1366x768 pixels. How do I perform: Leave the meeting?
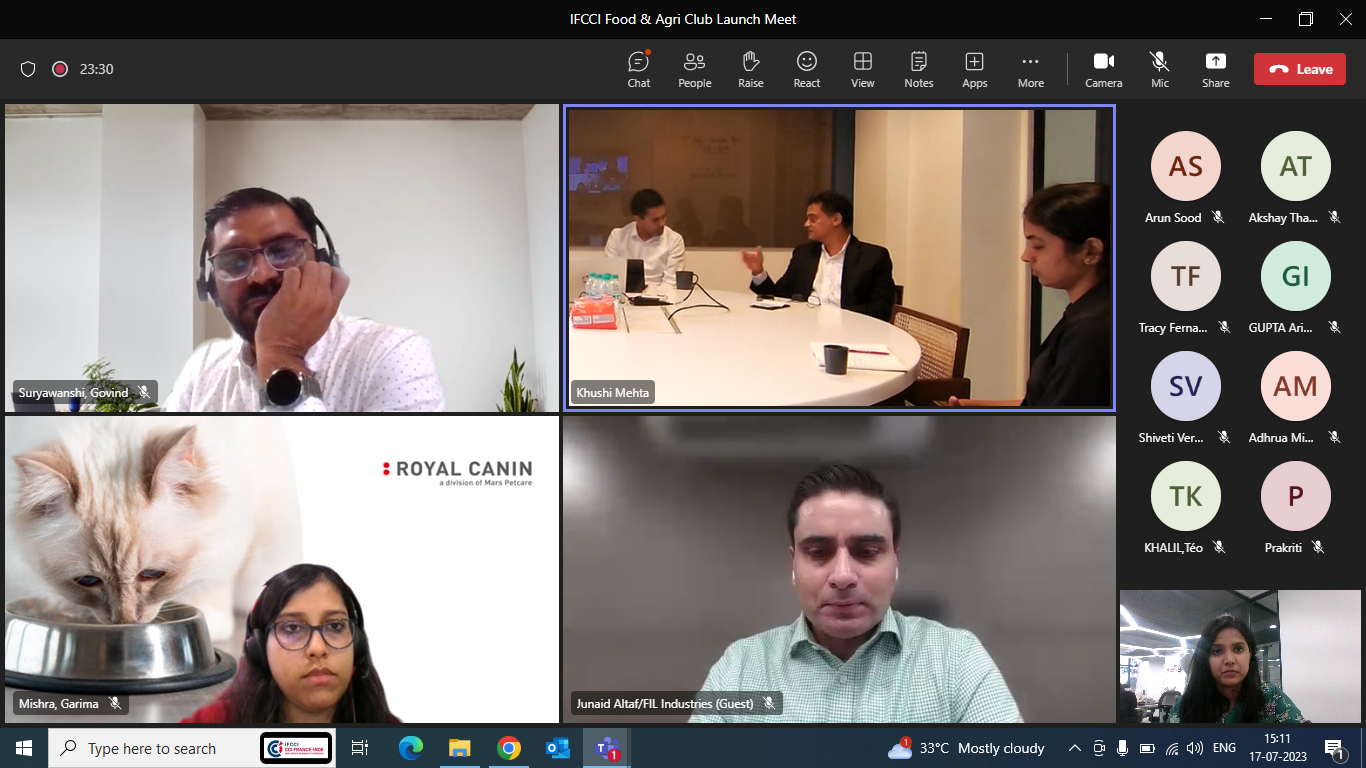click(1299, 69)
